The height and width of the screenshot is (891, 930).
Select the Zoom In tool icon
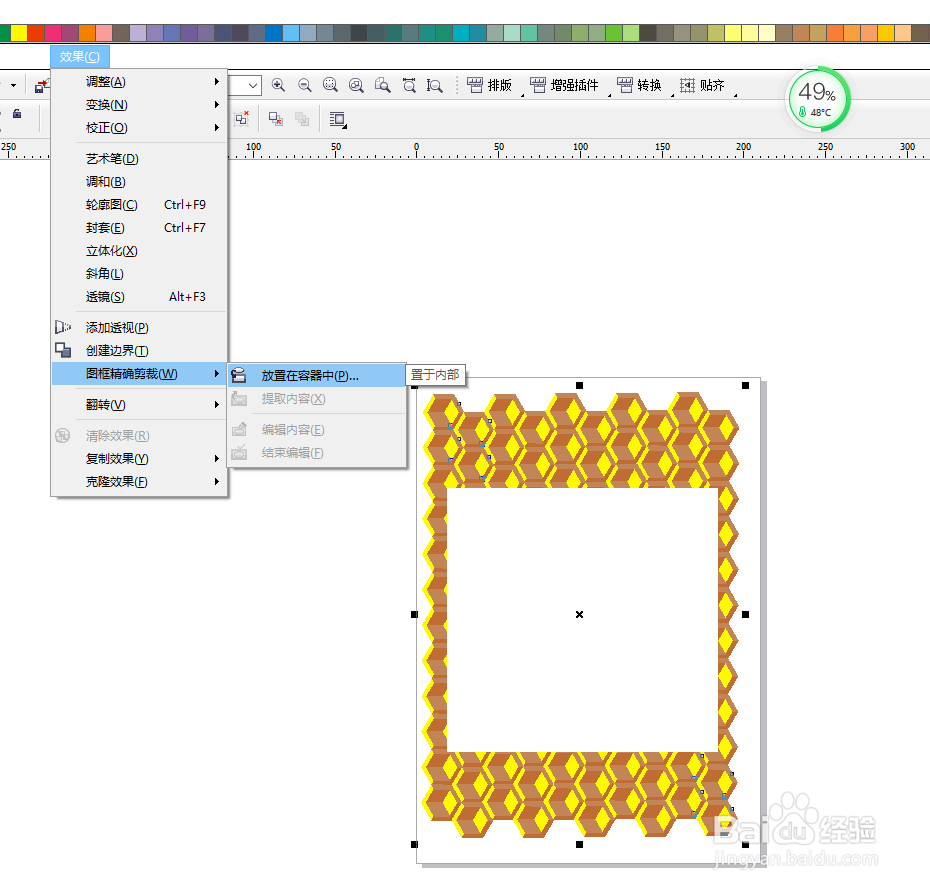tap(278, 85)
